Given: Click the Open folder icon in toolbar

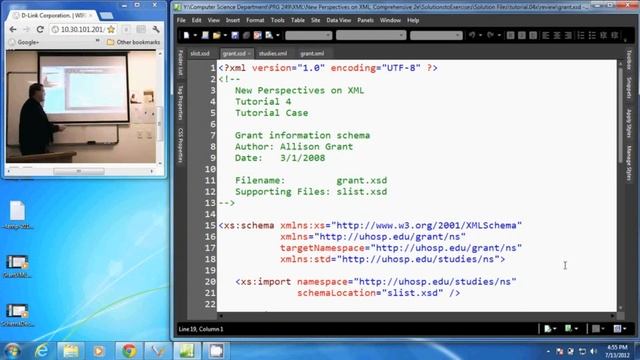Looking at the screenshot, I should [216, 36].
